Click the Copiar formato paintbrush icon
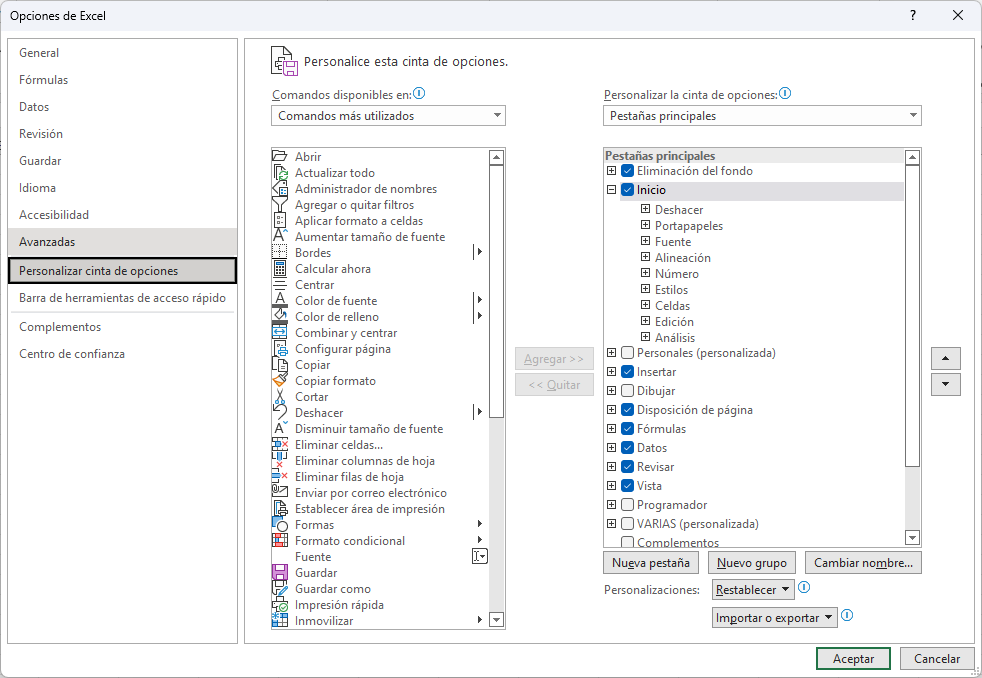The height and width of the screenshot is (678, 982). point(279,381)
